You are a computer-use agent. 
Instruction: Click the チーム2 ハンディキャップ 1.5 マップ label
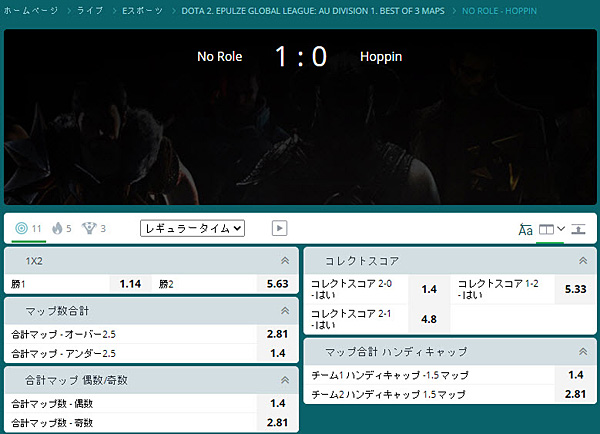[388, 394]
